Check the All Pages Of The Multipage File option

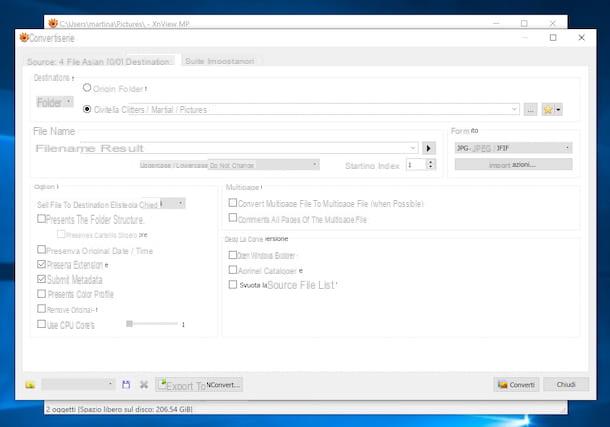click(x=232, y=218)
